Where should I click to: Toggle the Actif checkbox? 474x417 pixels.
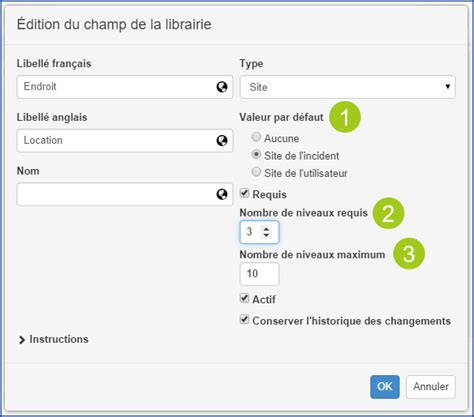coord(244,298)
